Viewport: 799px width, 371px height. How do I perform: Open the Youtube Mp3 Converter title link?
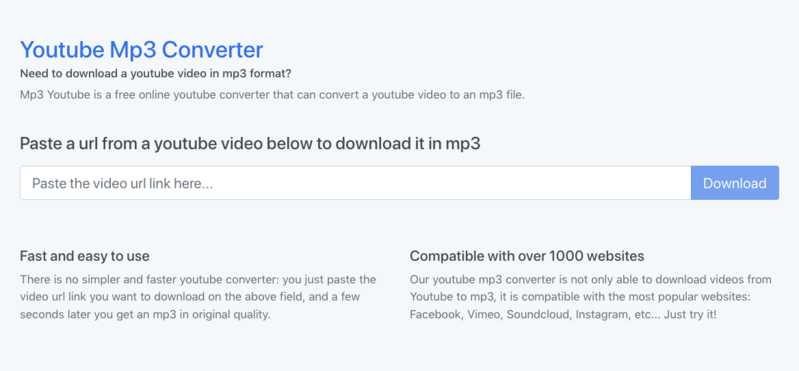[142, 50]
